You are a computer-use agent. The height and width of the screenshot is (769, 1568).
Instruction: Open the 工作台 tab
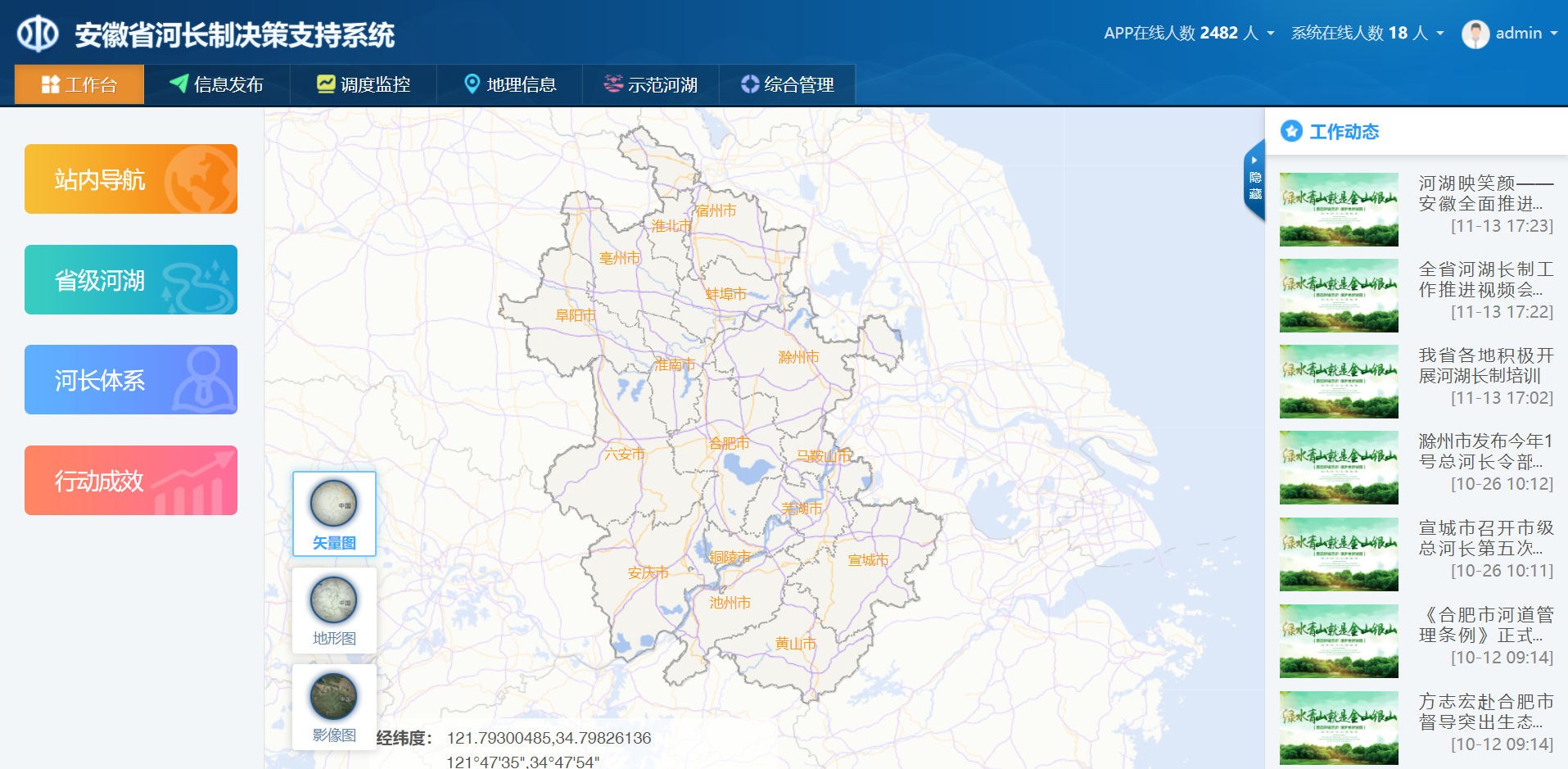[79, 84]
